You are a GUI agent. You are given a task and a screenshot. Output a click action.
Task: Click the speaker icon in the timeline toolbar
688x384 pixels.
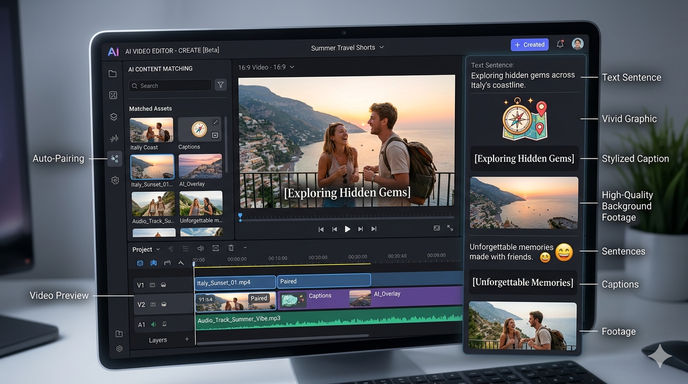[201, 248]
